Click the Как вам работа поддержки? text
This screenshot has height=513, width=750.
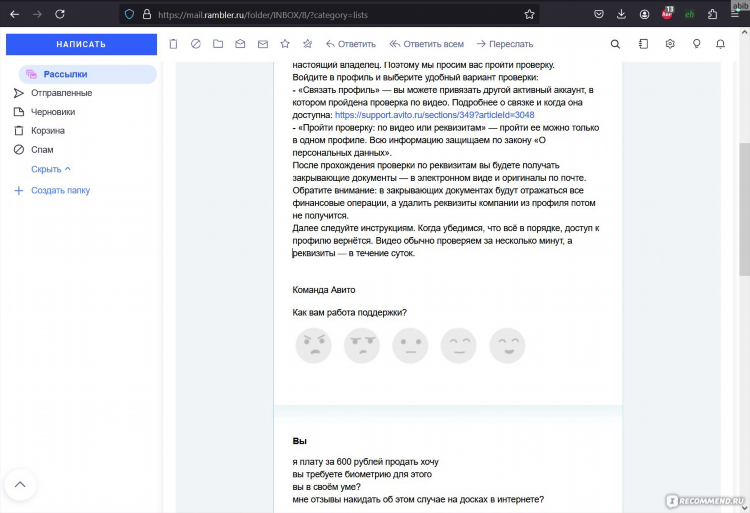(x=350, y=313)
